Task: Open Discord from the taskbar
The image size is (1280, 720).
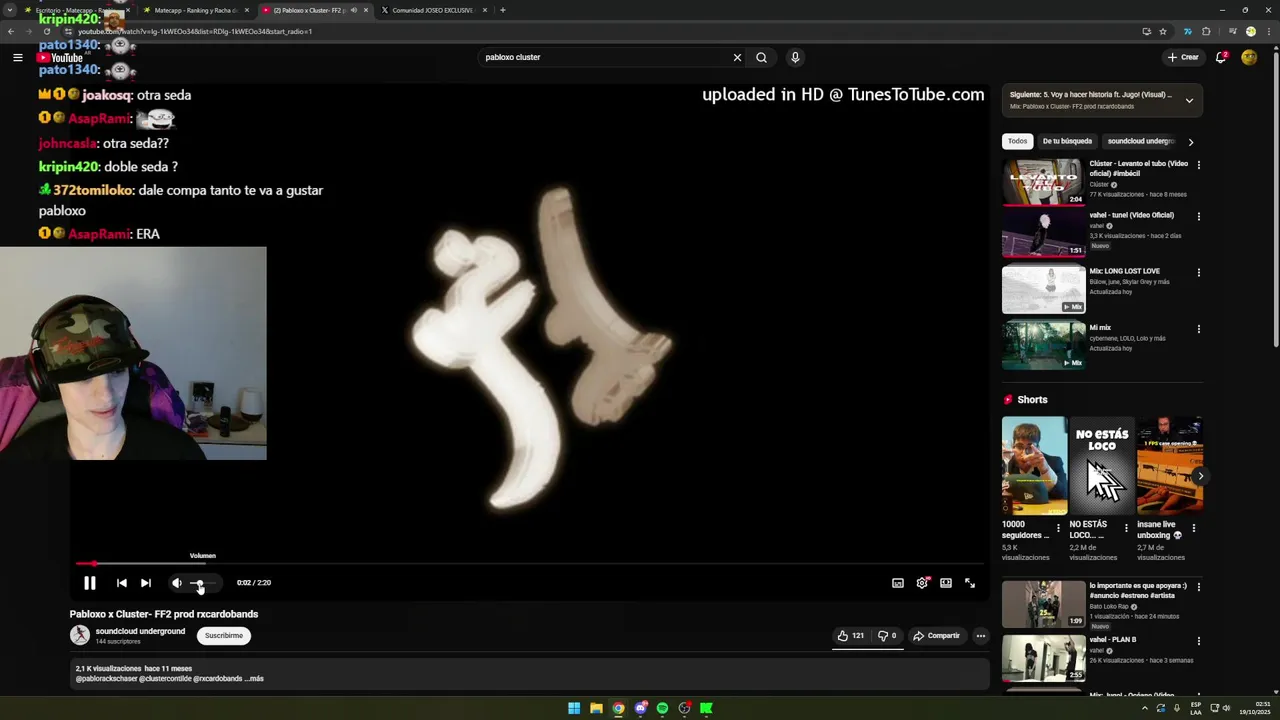Action: [x=640, y=708]
